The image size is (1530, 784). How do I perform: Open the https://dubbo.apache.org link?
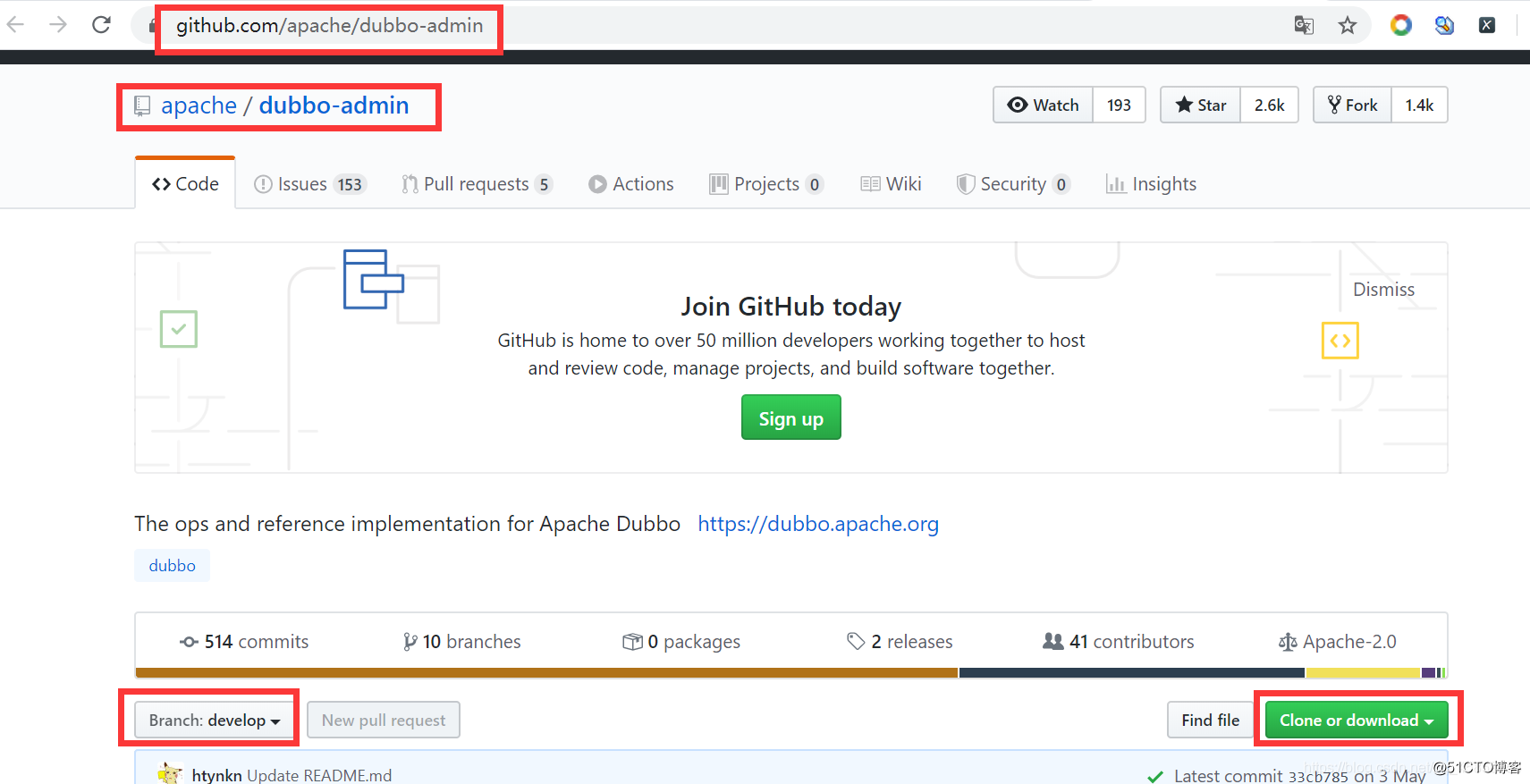(x=818, y=524)
